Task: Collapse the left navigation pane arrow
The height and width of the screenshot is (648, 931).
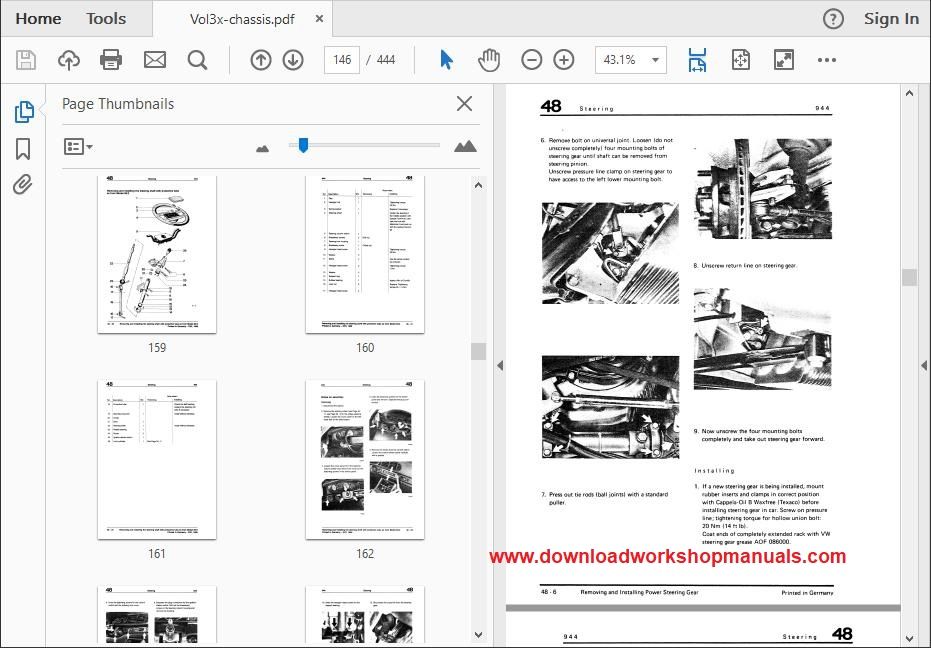Action: coord(500,365)
